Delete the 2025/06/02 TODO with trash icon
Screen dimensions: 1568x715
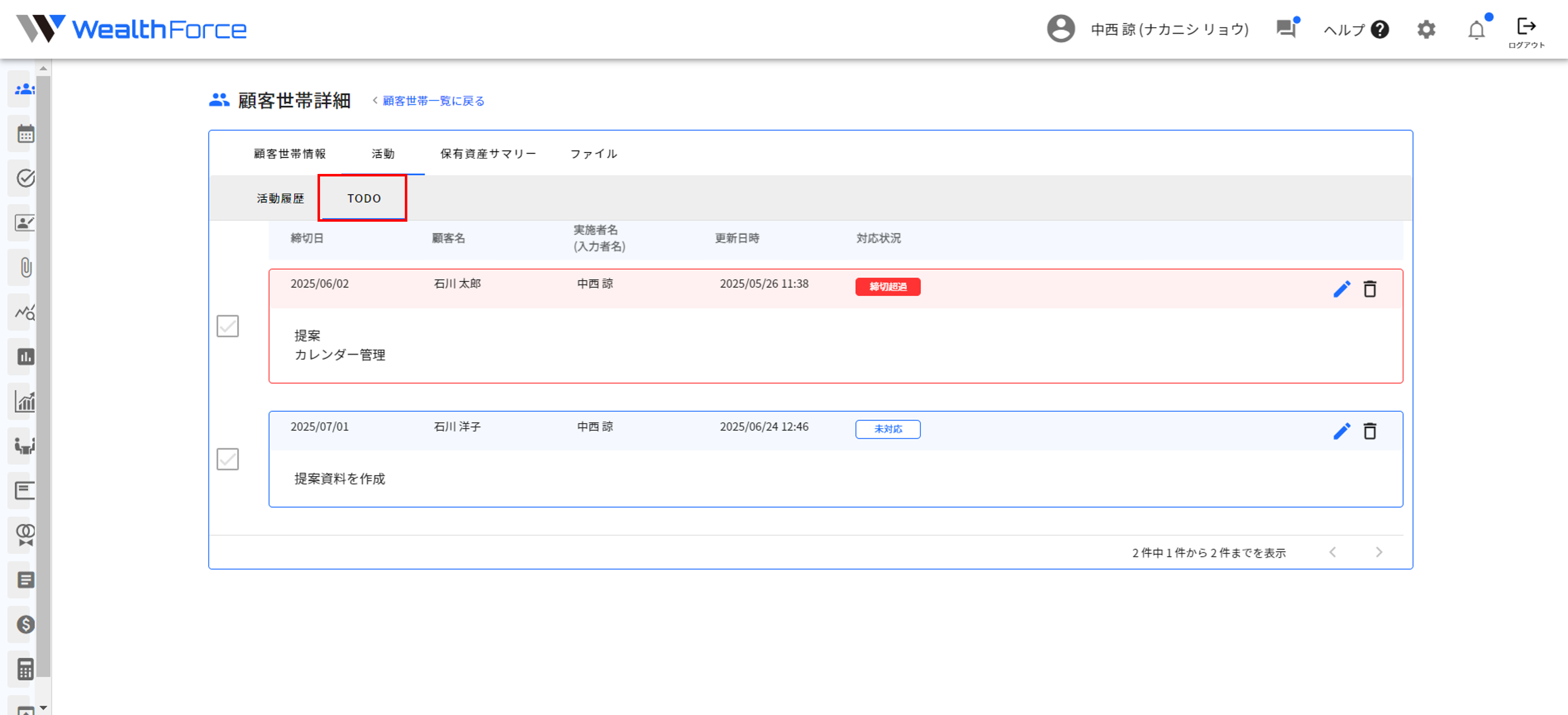pos(1370,289)
